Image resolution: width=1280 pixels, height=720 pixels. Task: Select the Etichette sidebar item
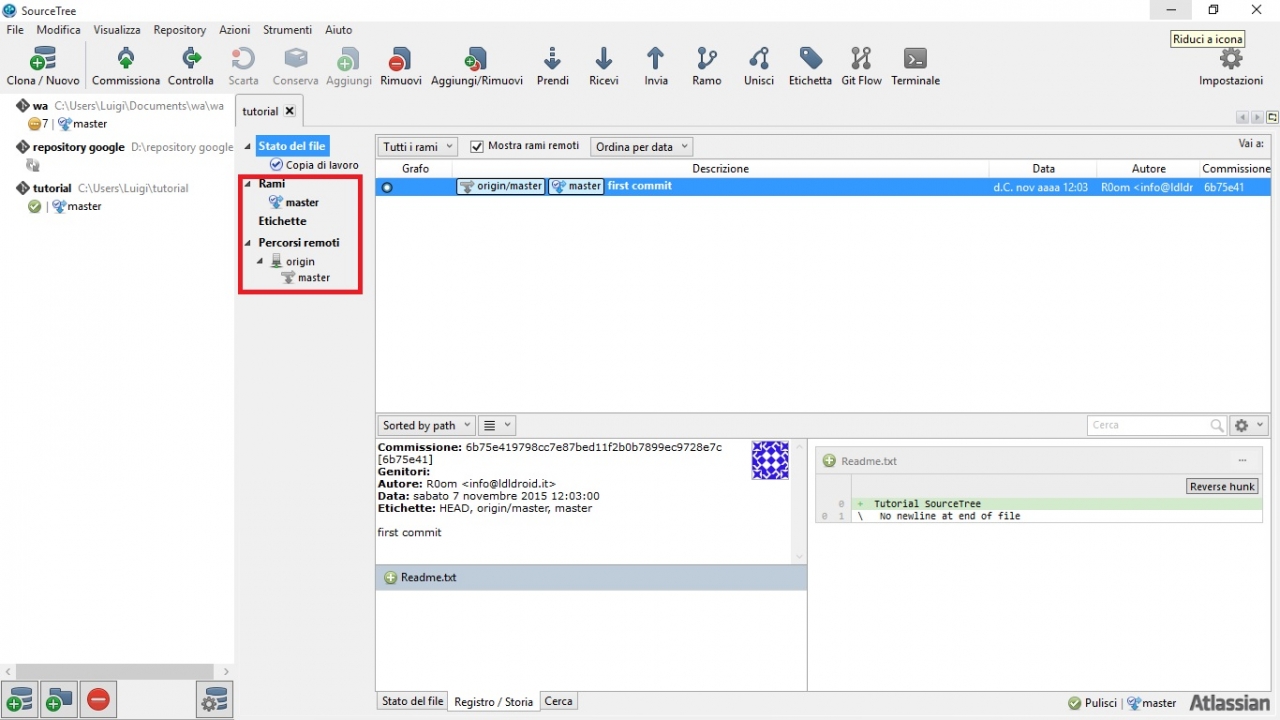pos(283,221)
